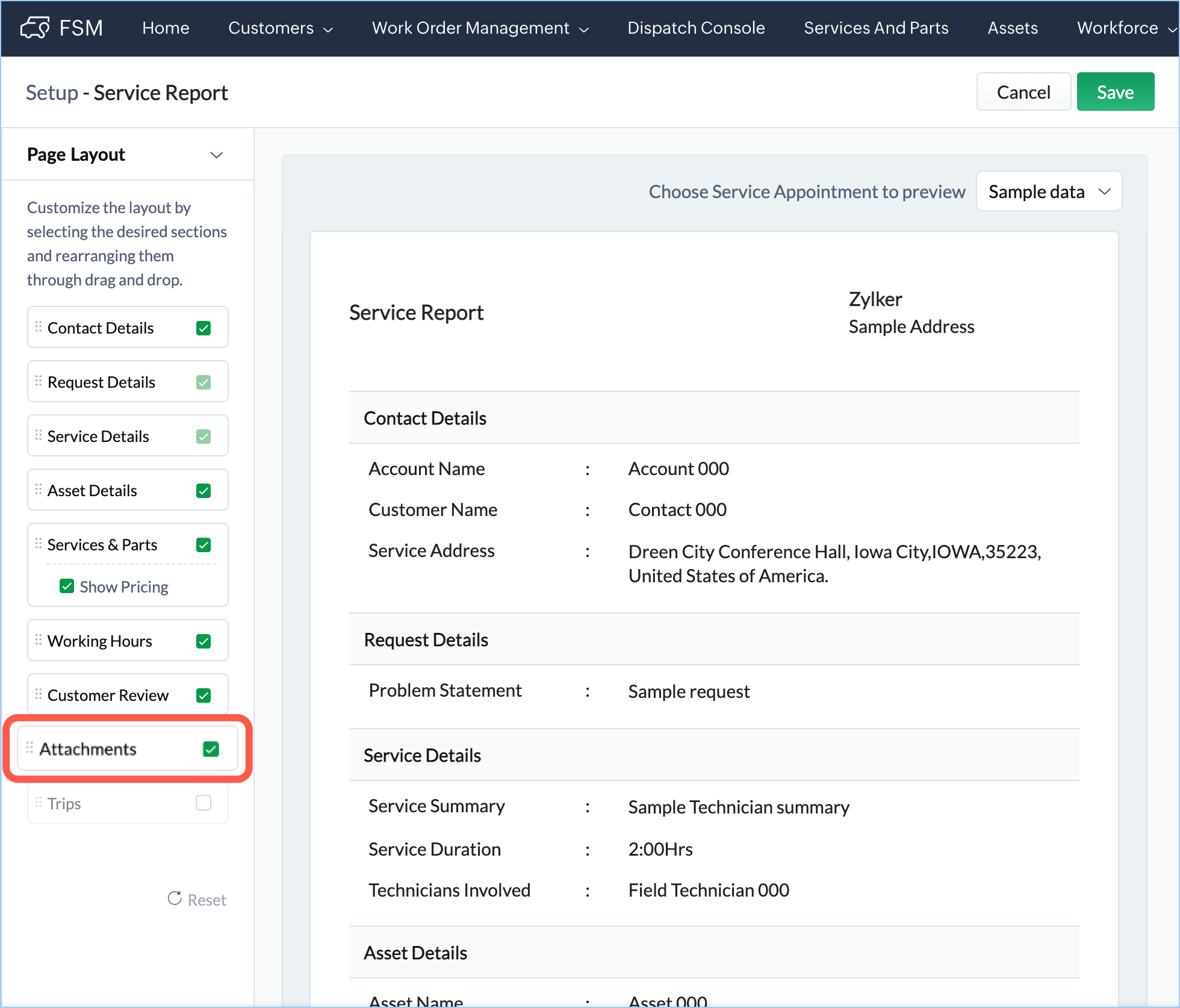Click drag handle icon of Attachments
This screenshot has height=1008, width=1180.
point(30,748)
